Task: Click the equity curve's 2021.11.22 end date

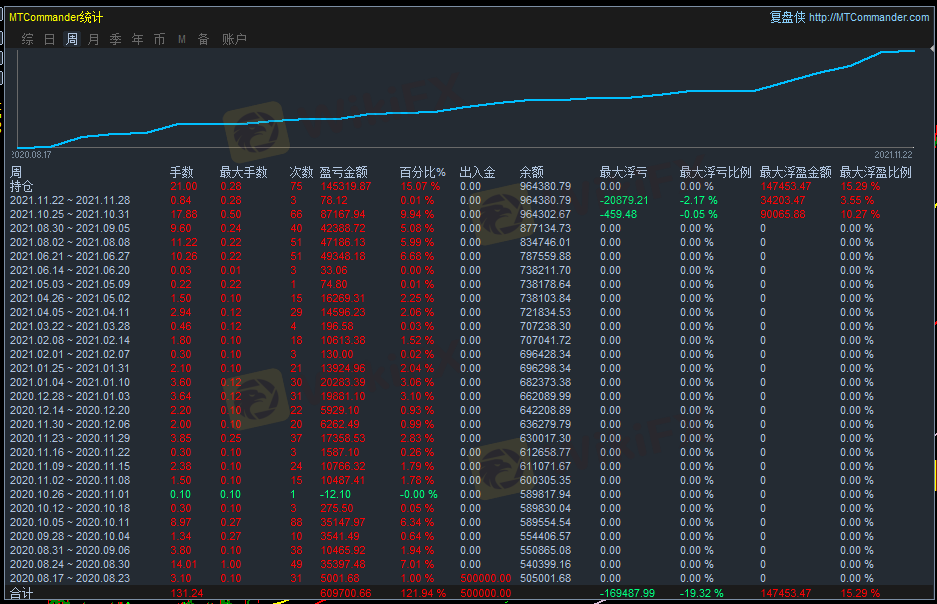Action: tap(895, 155)
